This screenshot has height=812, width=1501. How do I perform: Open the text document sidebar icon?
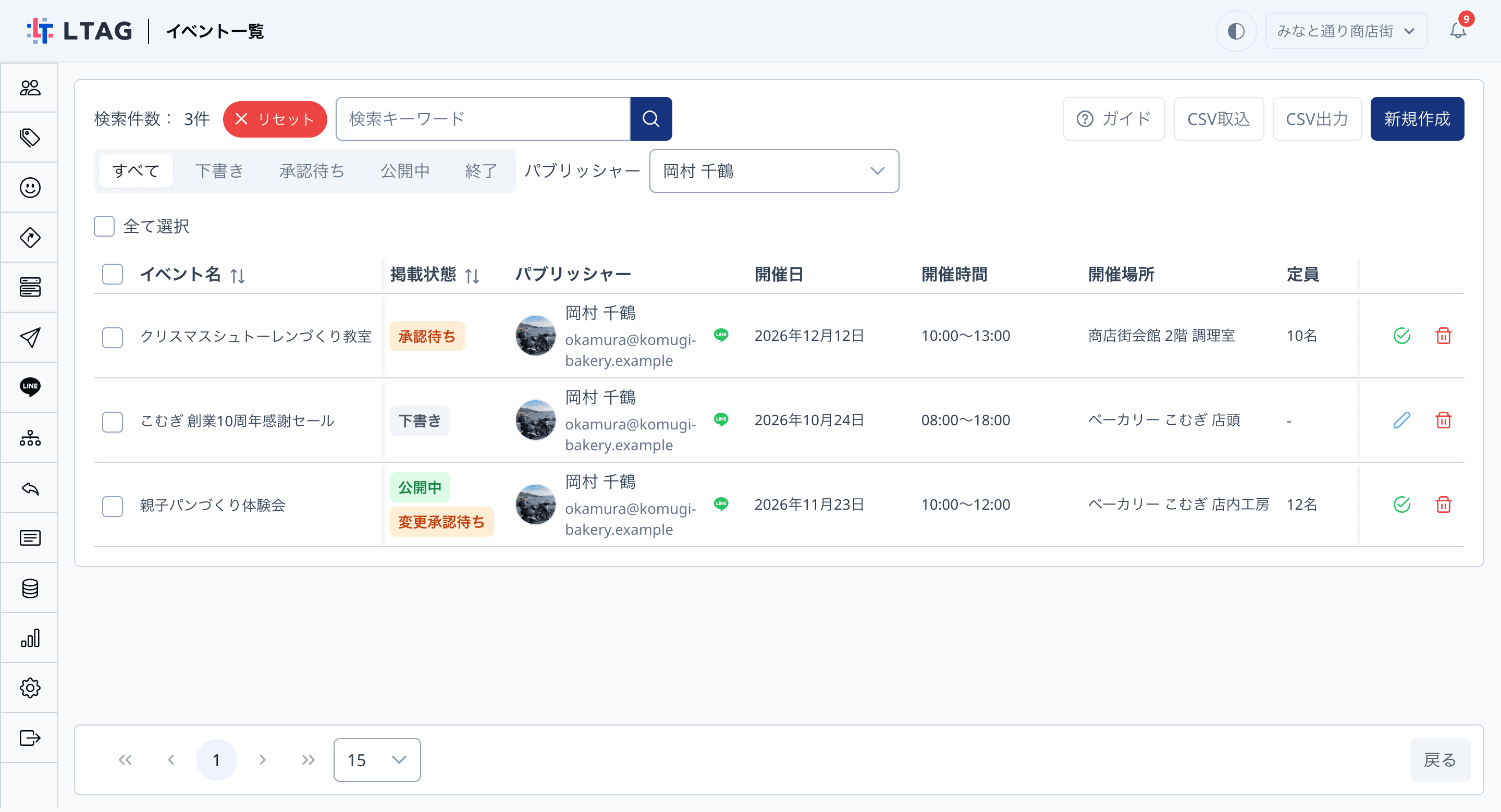click(x=30, y=538)
